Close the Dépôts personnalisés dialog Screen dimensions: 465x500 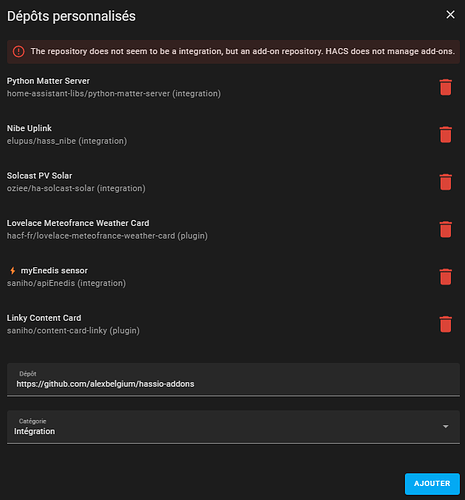click(x=450, y=15)
